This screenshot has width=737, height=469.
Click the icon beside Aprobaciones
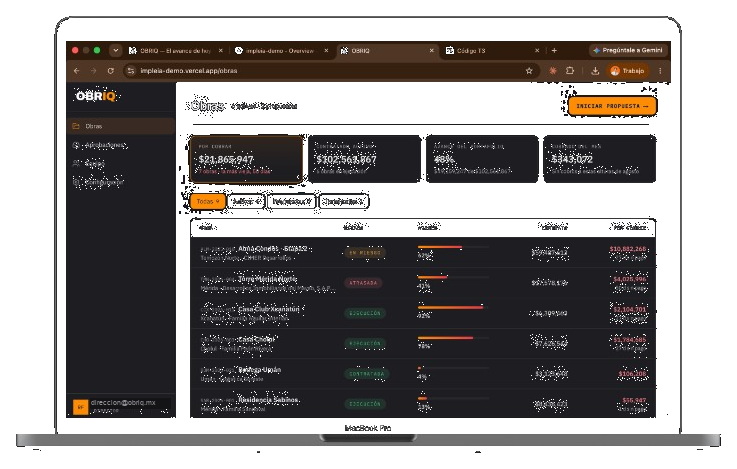[x=76, y=145]
